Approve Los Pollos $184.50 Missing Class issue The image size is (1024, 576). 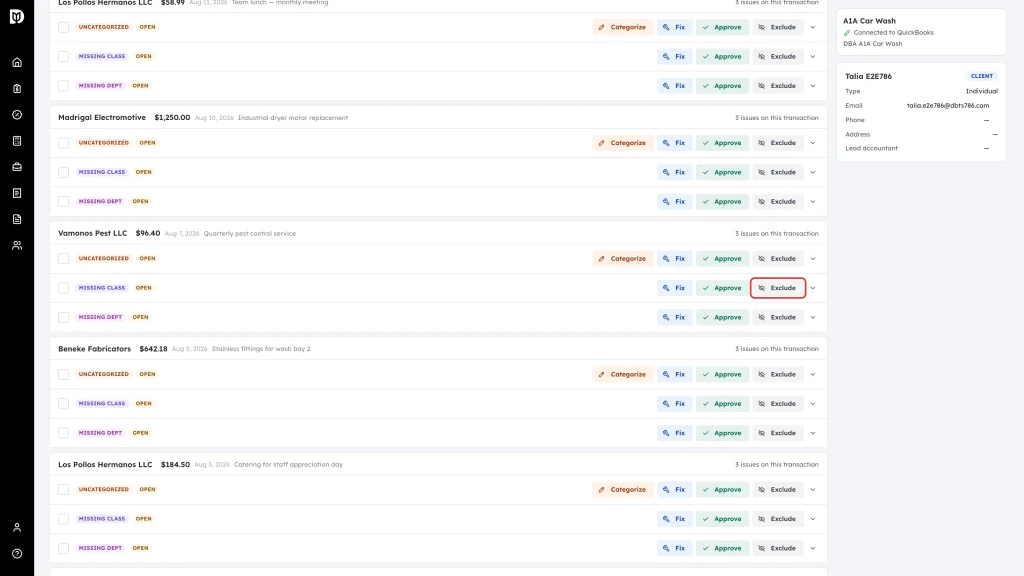pos(722,519)
